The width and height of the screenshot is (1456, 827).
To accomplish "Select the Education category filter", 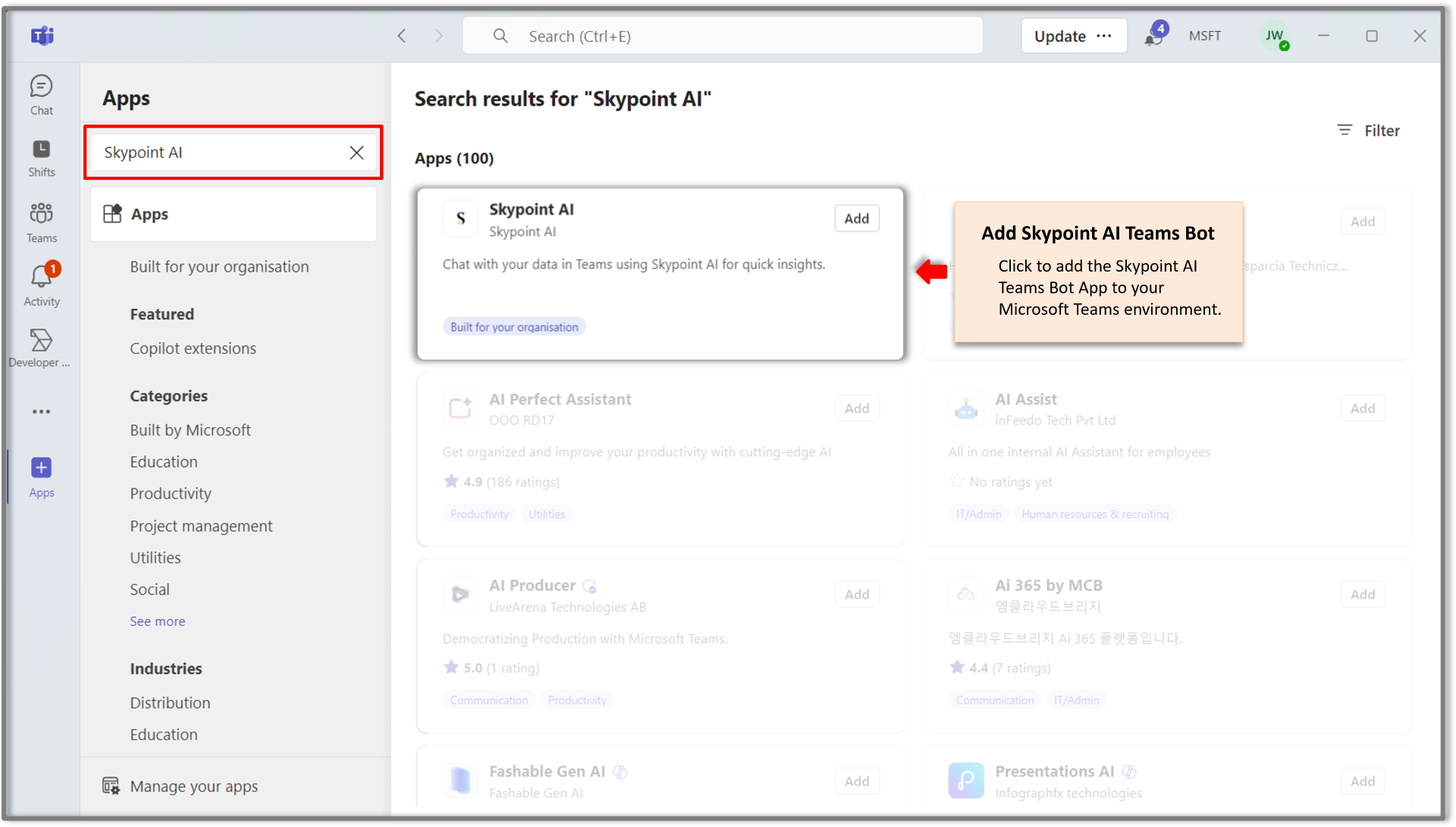I will click(x=163, y=461).
